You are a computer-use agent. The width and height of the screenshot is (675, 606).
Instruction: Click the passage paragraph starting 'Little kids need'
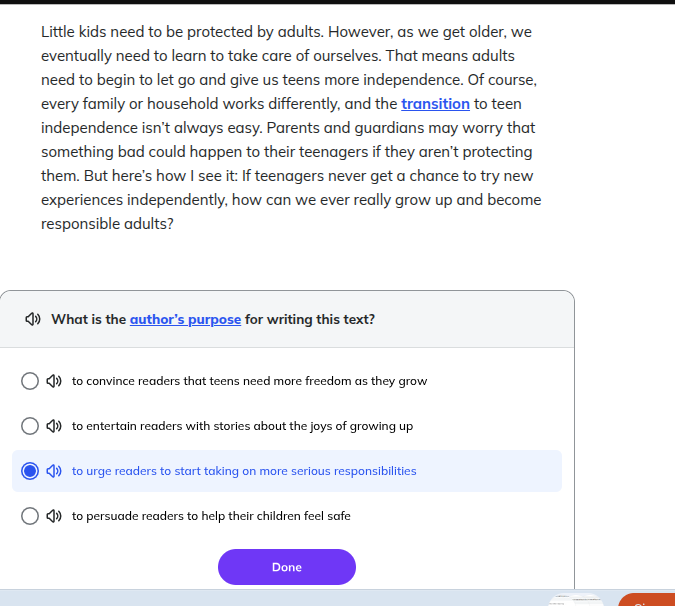(x=290, y=128)
